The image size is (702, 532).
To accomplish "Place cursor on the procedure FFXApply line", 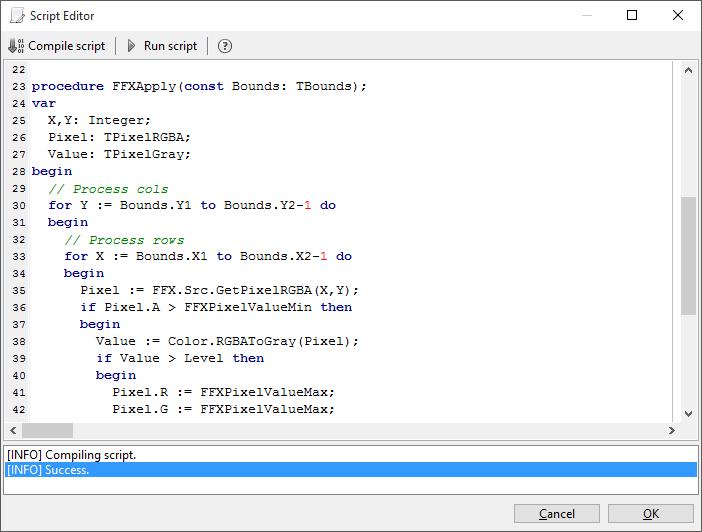I will pos(200,86).
